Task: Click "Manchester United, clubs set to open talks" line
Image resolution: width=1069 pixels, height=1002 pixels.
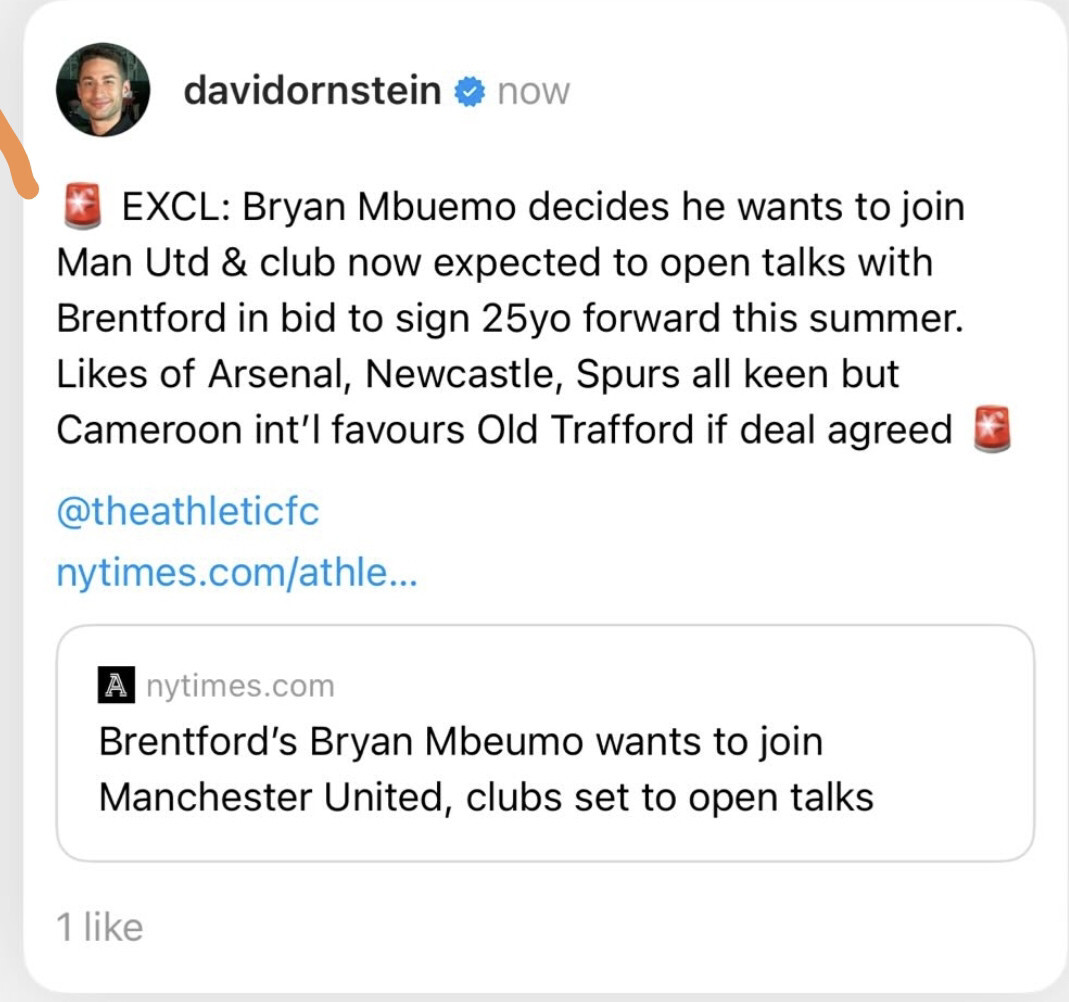Action: click(486, 797)
